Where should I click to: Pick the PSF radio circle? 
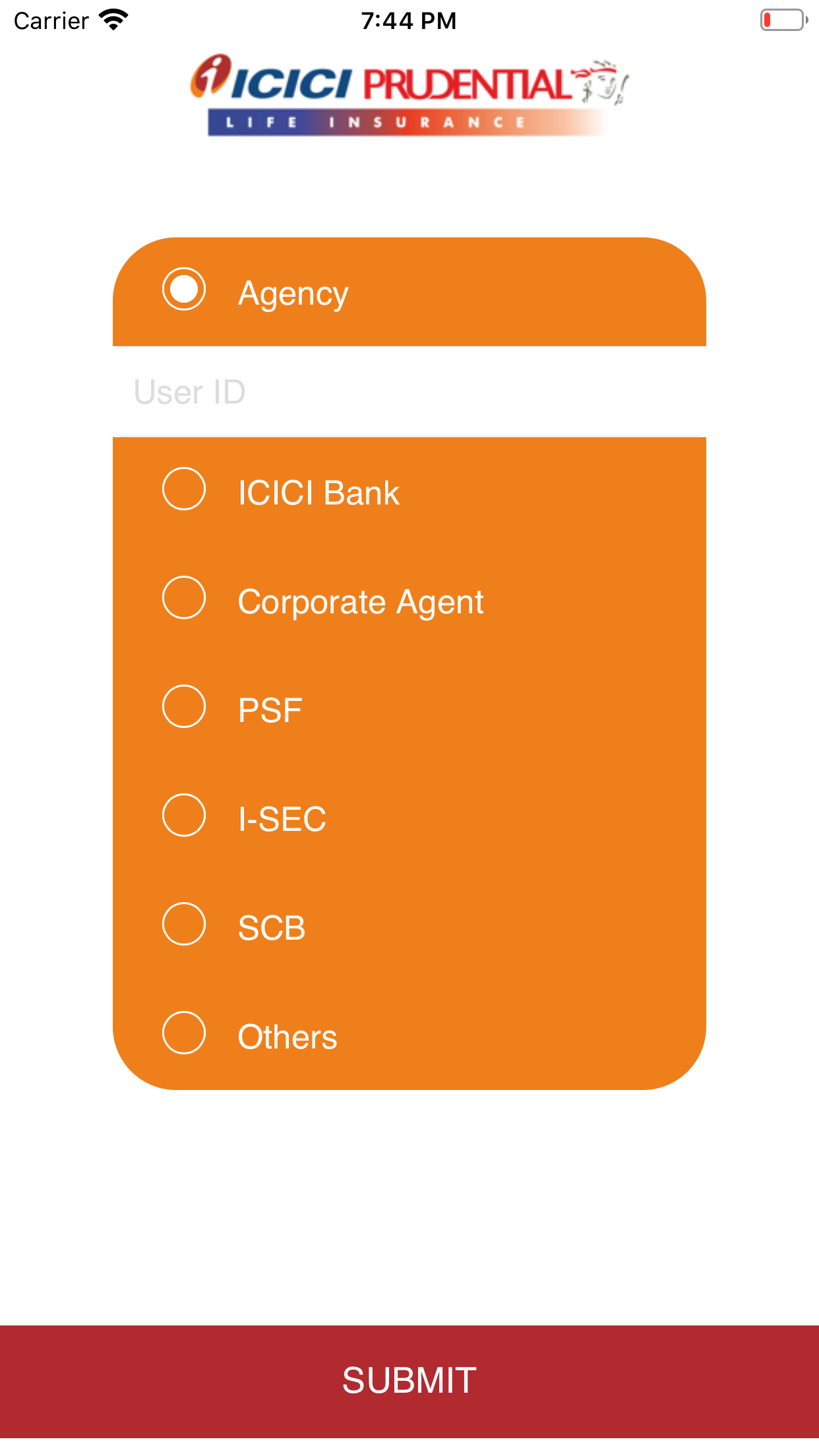(x=184, y=706)
